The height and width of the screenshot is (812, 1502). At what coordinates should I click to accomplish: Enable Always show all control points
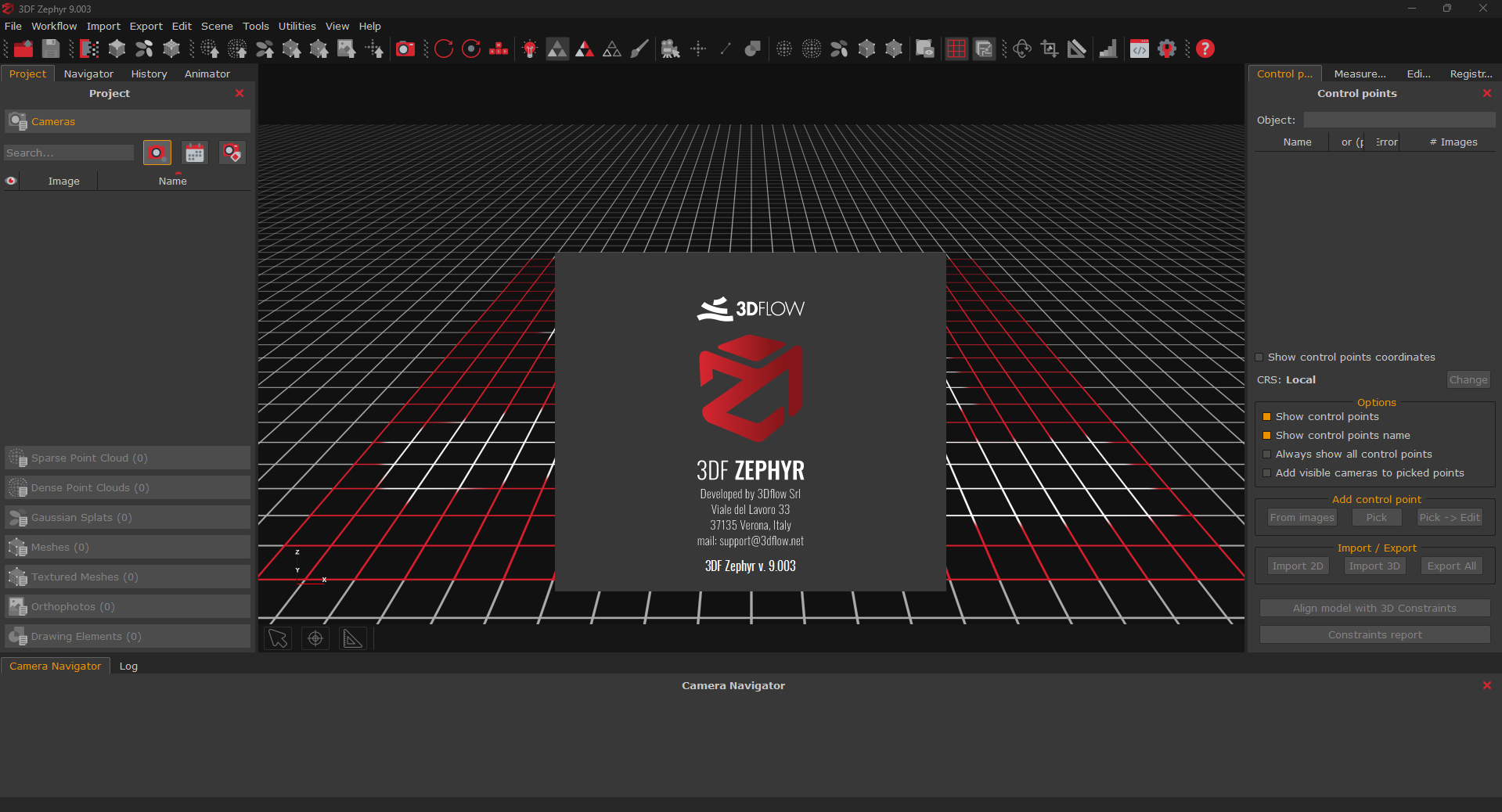tap(1267, 455)
